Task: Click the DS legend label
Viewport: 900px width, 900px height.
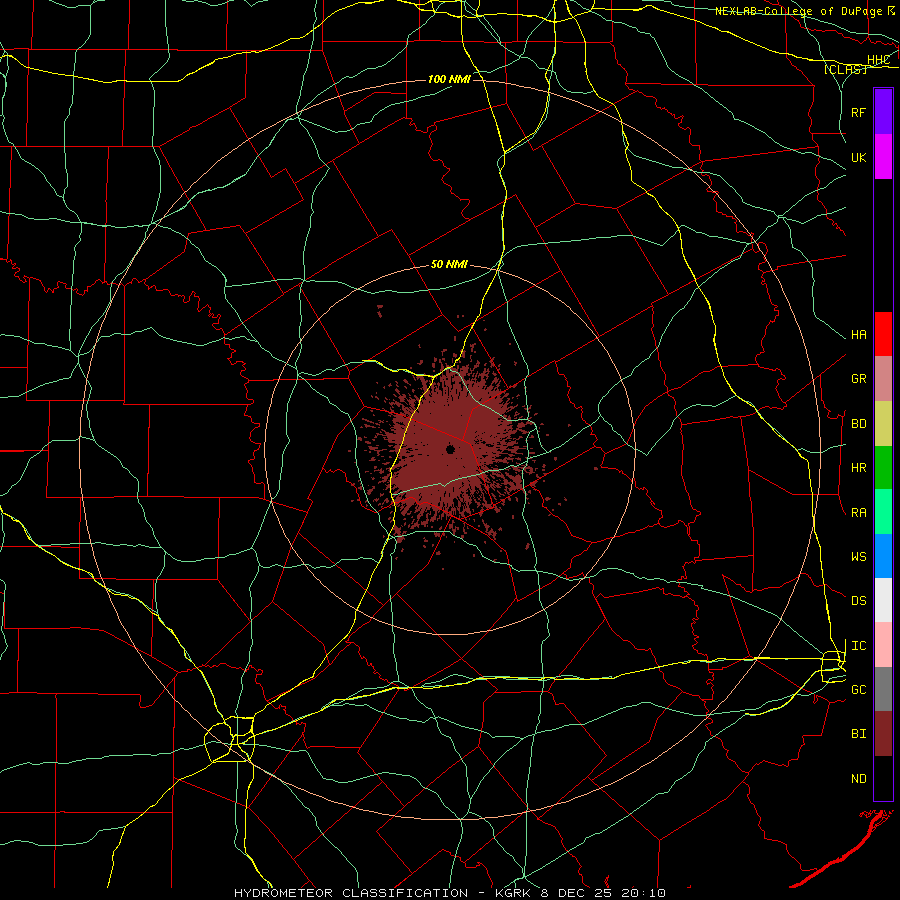Action: [x=859, y=601]
